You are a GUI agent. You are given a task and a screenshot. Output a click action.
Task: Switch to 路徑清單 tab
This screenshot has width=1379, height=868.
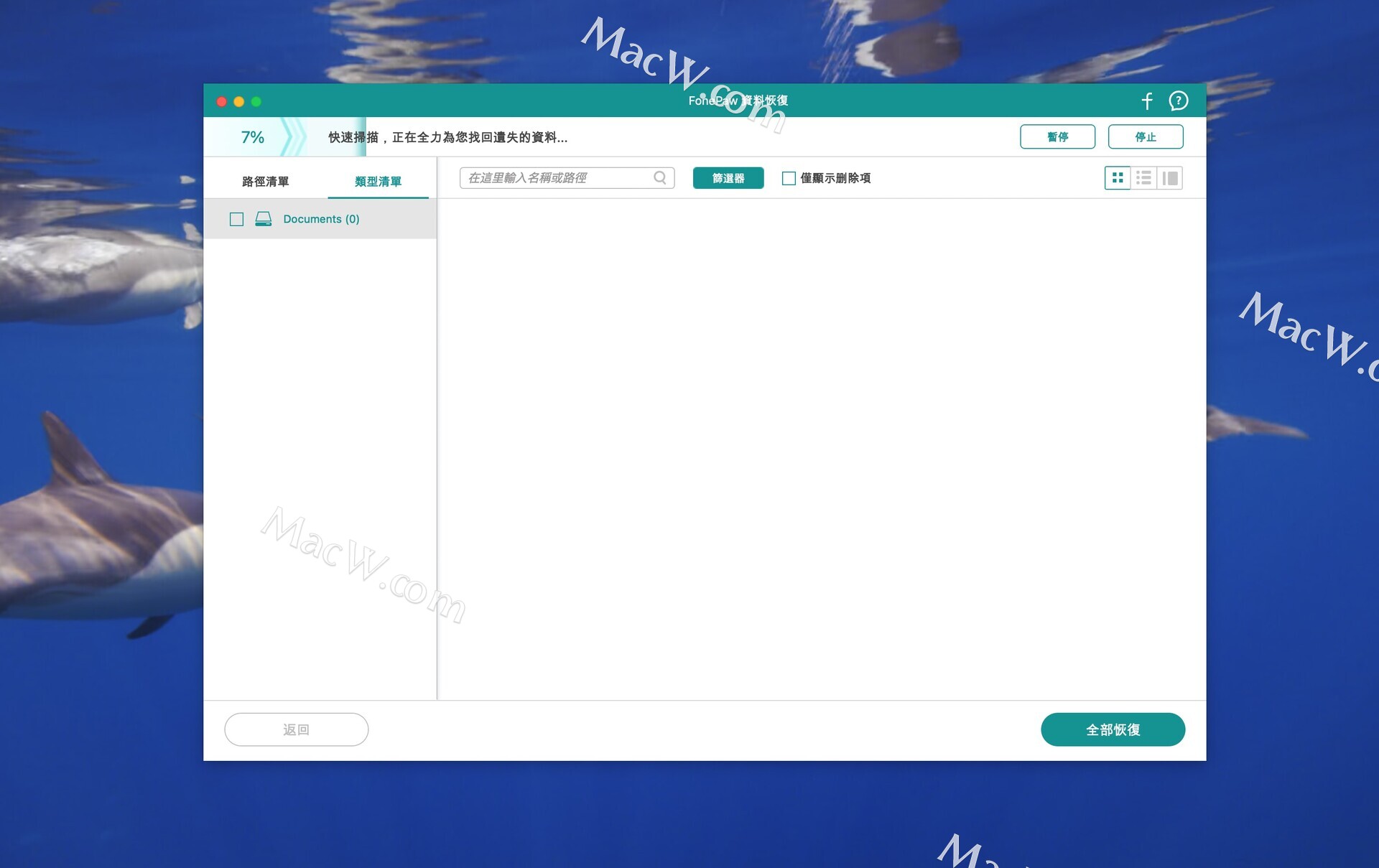[x=265, y=182]
